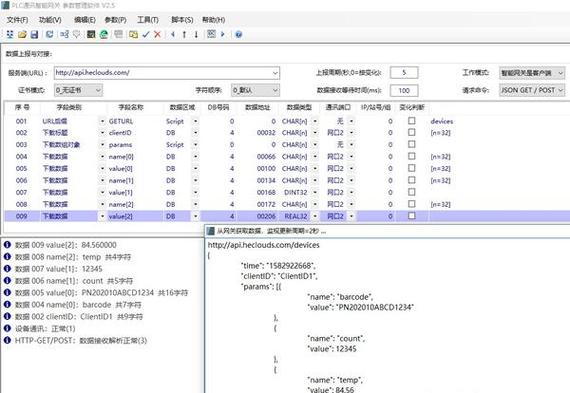Image resolution: width=570 pixels, height=393 pixels.
Task: Click the blue checkmark toolbar icon
Action: [146, 35]
